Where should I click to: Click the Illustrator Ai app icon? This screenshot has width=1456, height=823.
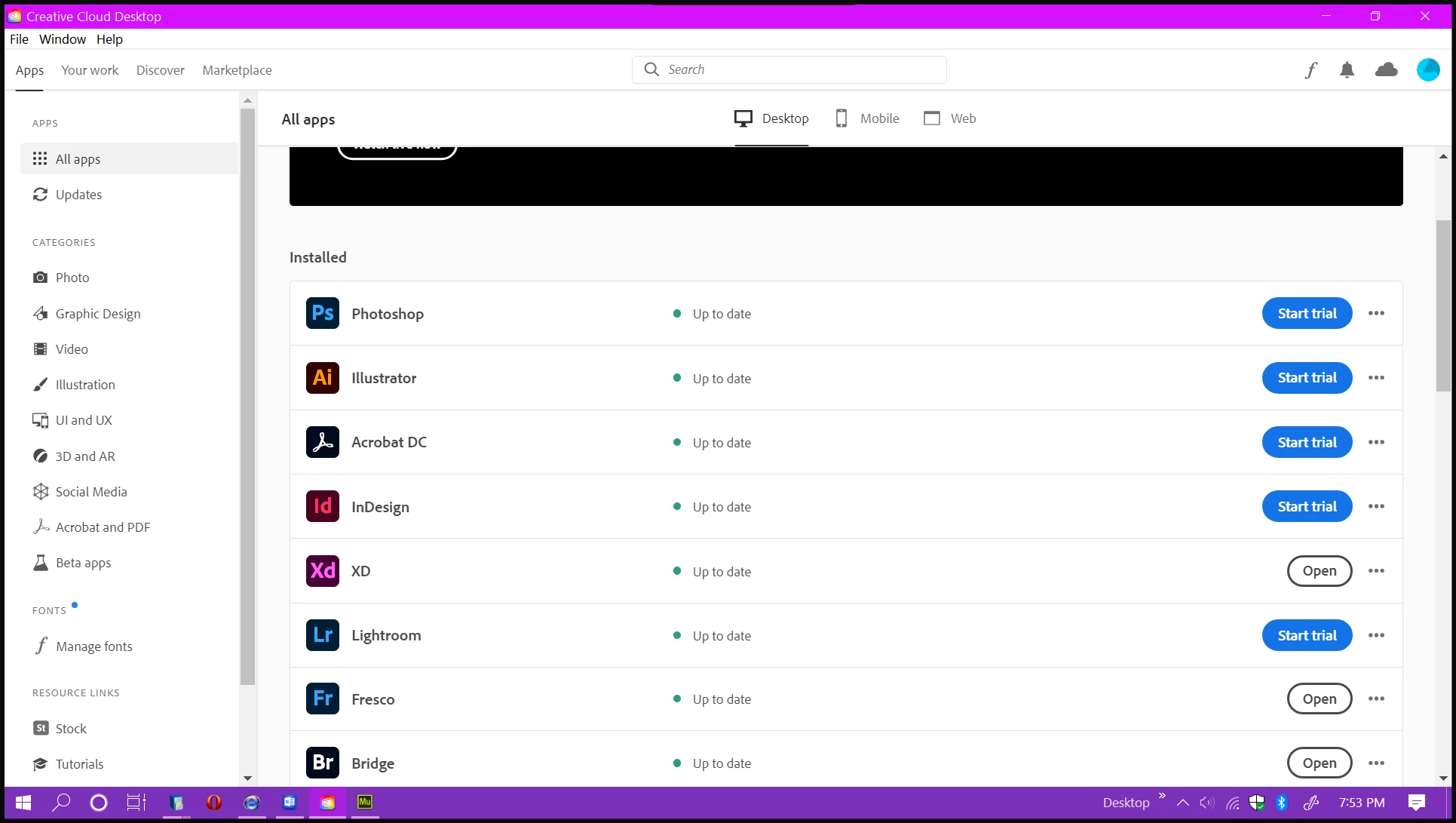(x=323, y=378)
